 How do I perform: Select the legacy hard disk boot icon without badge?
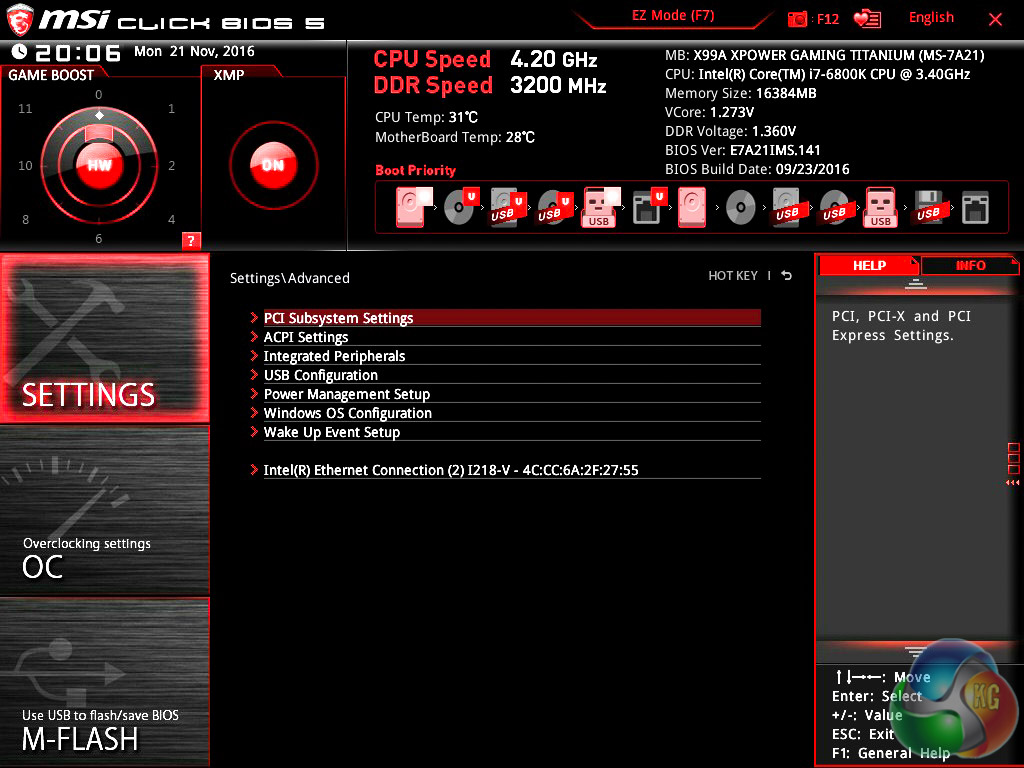(x=692, y=207)
